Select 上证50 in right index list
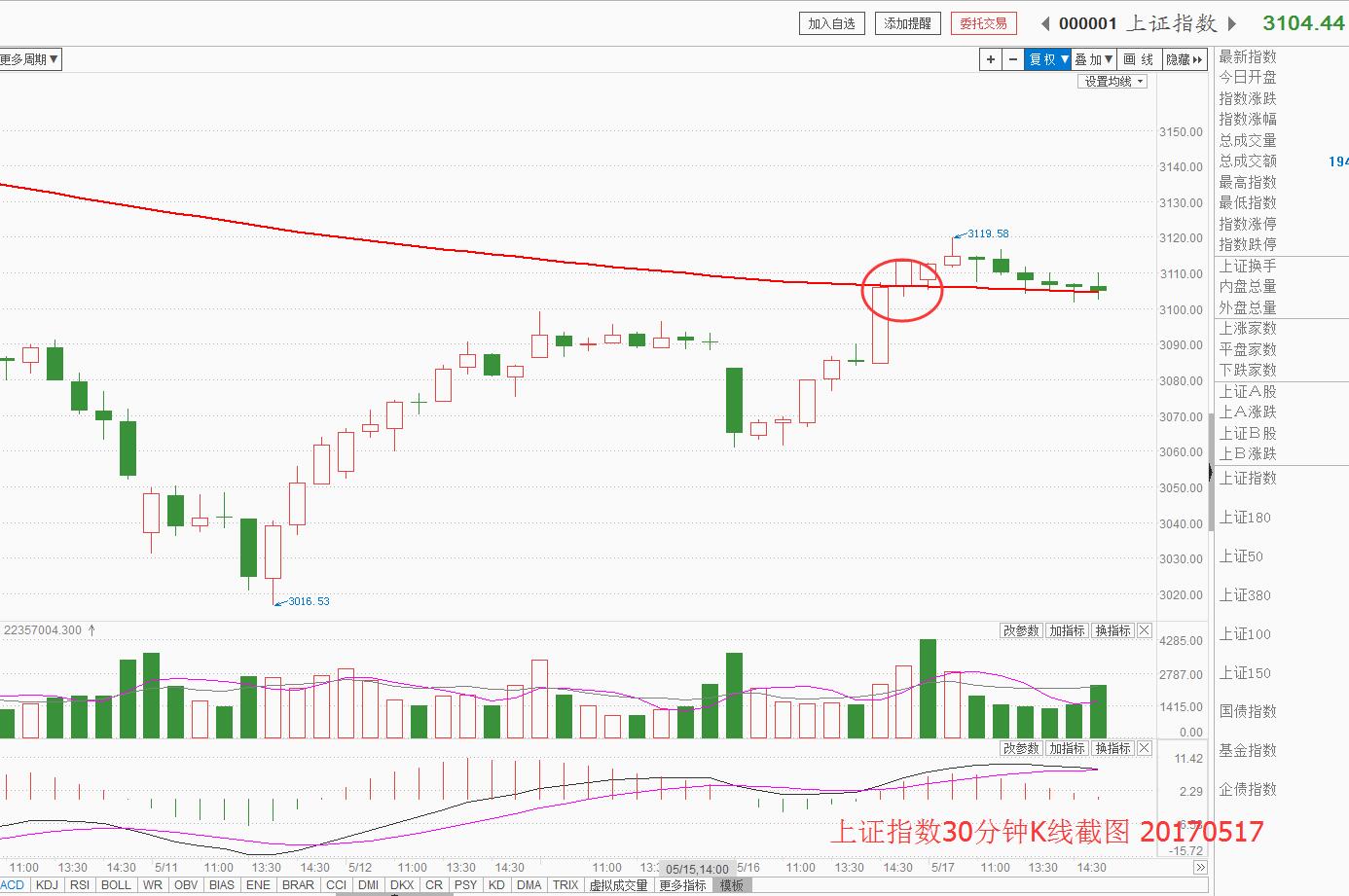This screenshot has width=1349, height=896. (1241, 556)
